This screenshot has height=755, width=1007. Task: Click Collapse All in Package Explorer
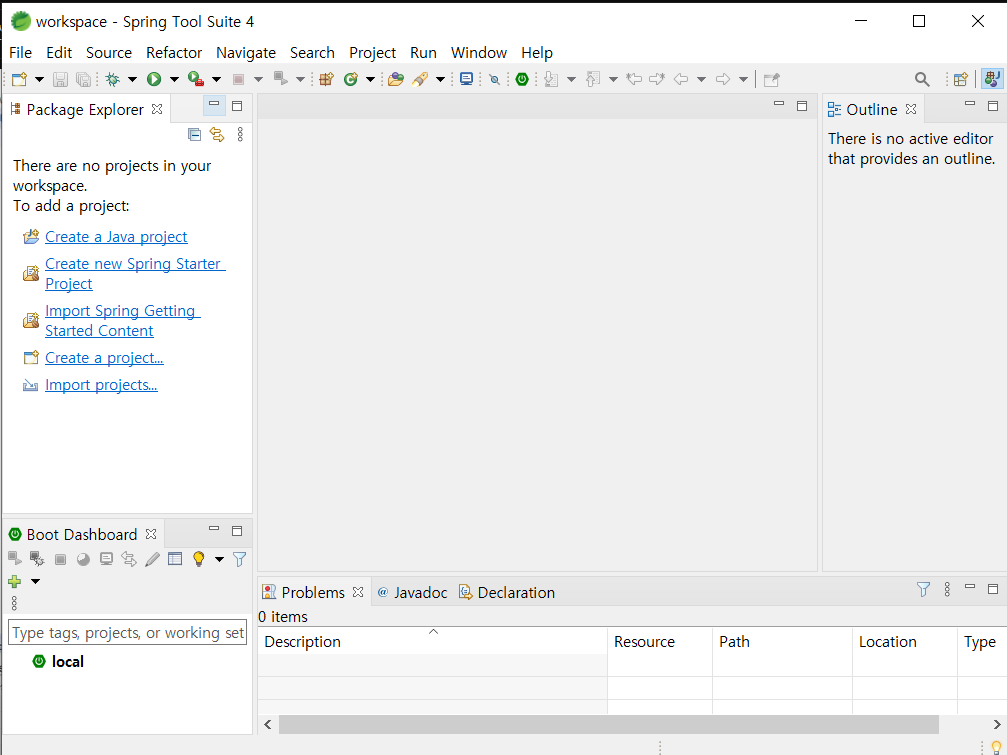195,134
